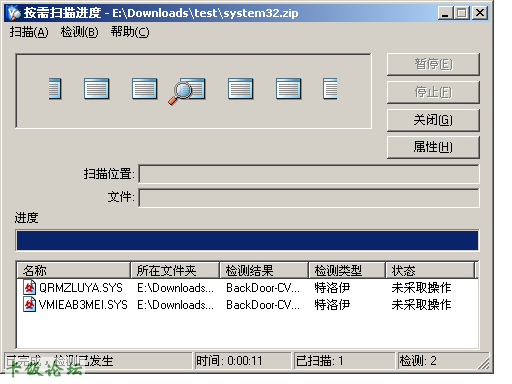The width and height of the screenshot is (512, 384).
Task: Click the 暂停(E) button
Action: [433, 64]
